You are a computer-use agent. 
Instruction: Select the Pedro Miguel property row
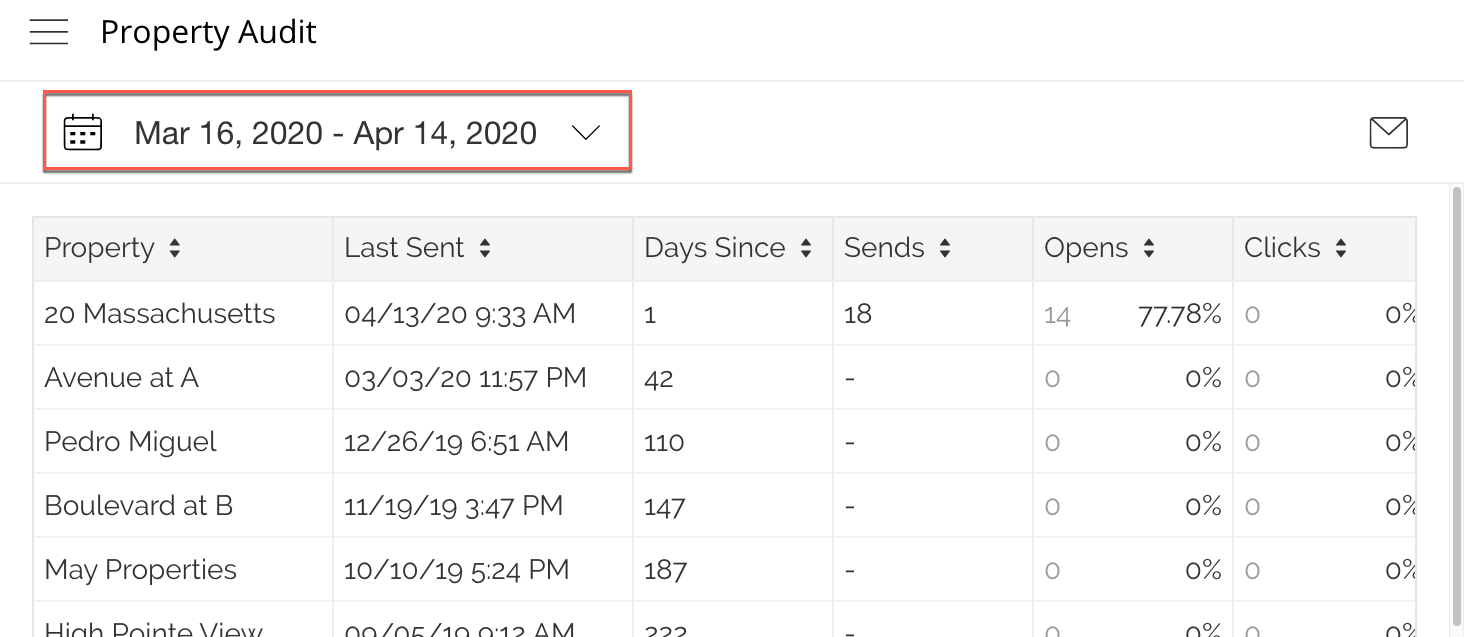(x=131, y=442)
